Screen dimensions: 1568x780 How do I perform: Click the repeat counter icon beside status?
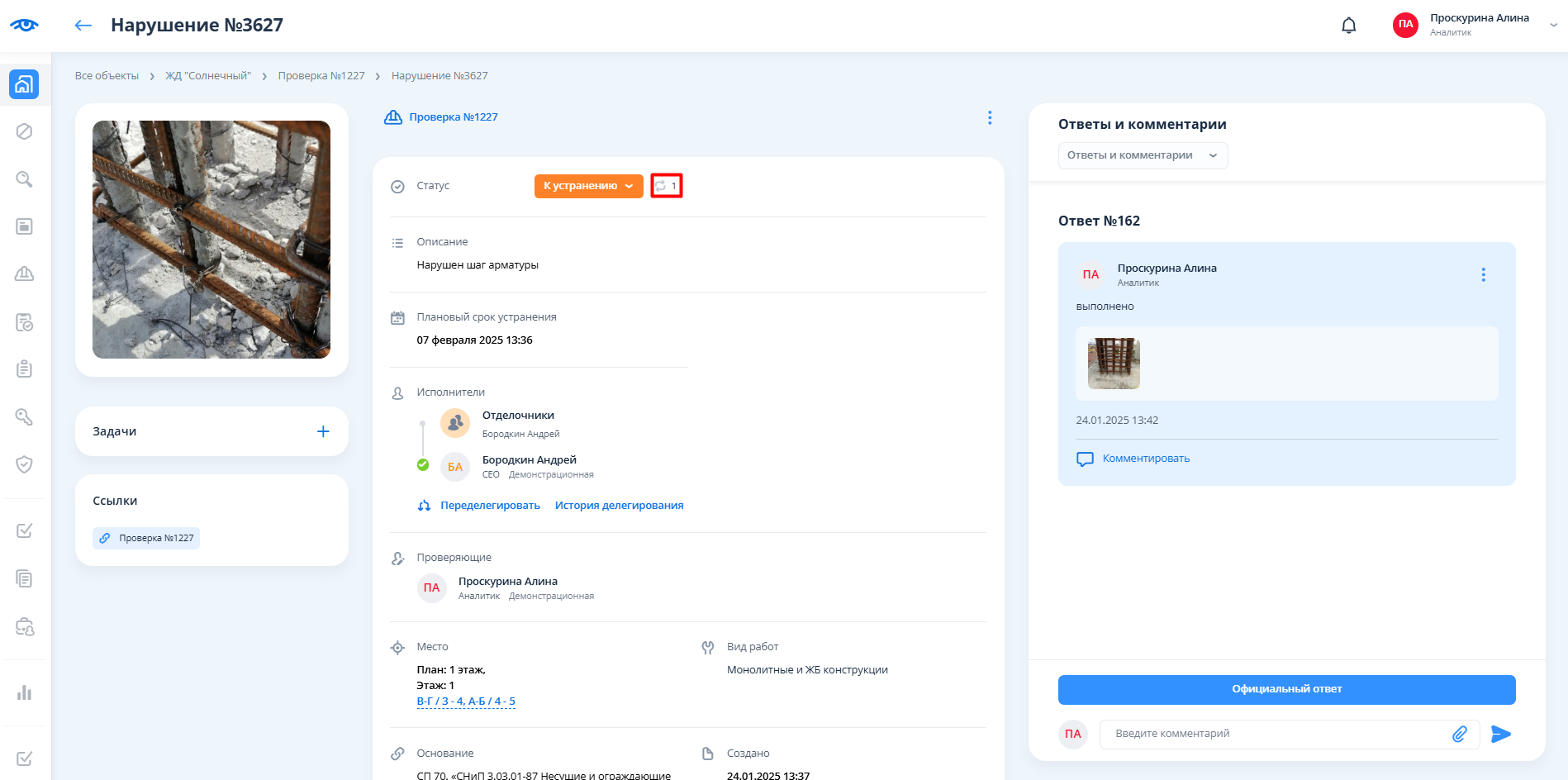[x=666, y=186]
